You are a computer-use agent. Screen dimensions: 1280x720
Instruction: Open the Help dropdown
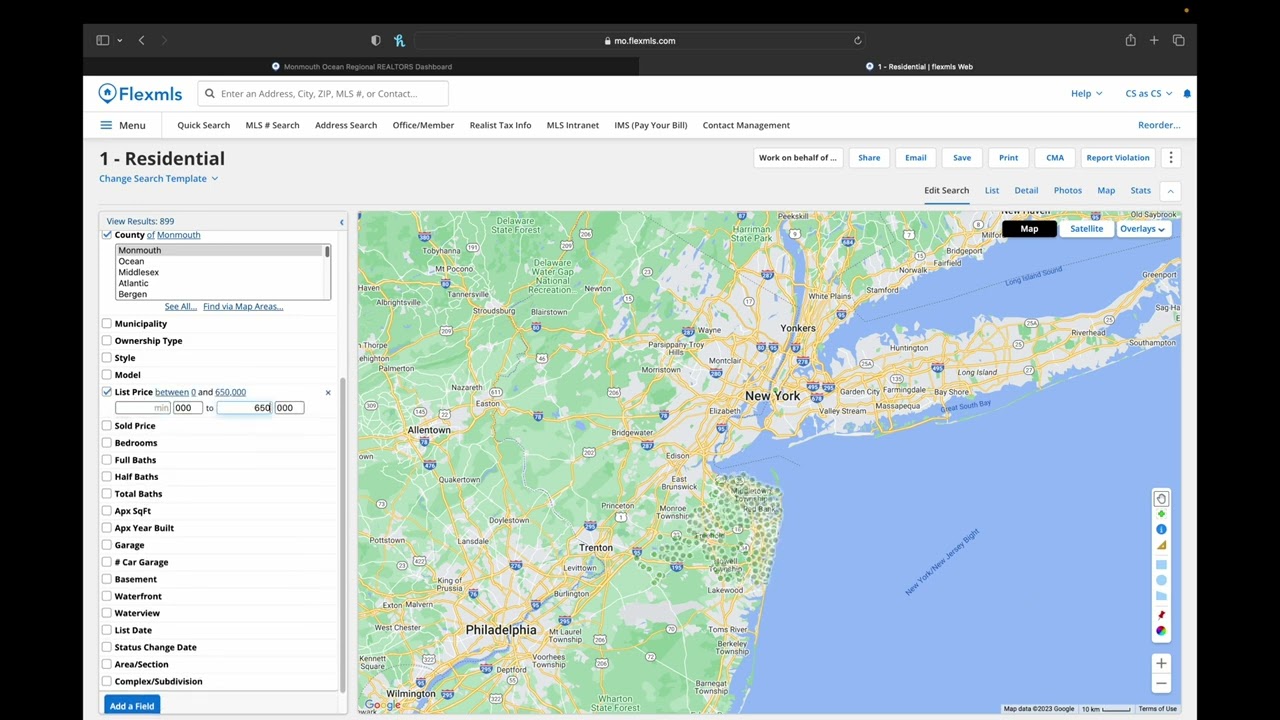point(1086,94)
